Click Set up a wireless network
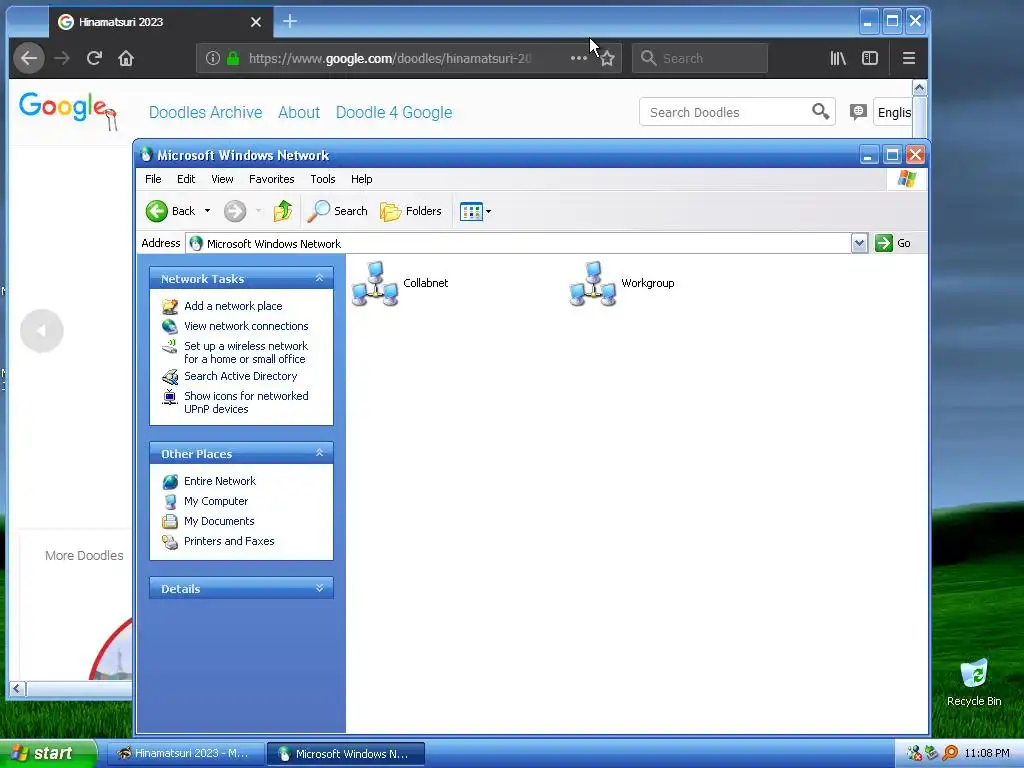Screen dimensions: 1024x768 [246, 352]
